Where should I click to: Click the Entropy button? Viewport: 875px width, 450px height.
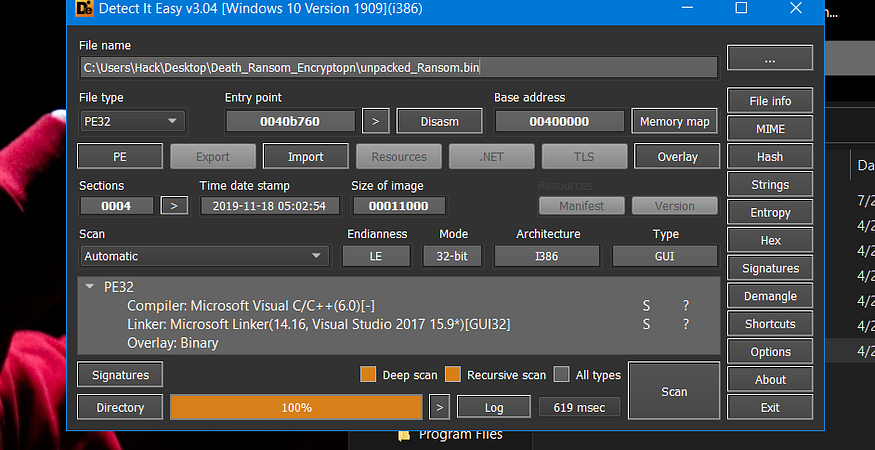click(770, 213)
